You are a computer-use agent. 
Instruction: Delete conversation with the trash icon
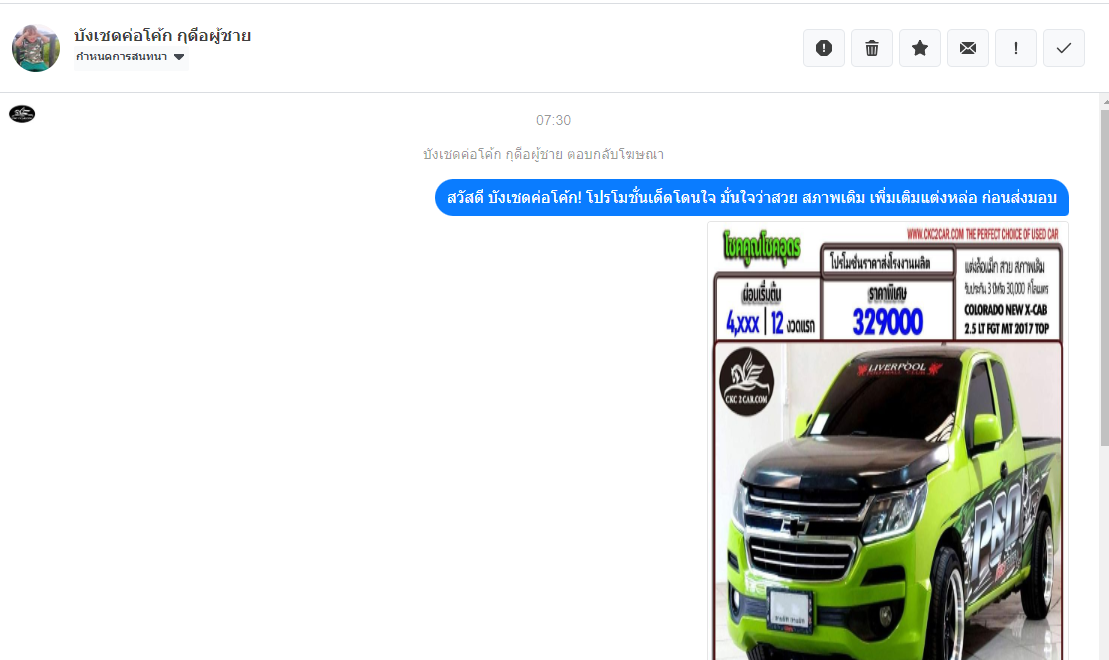(871, 48)
